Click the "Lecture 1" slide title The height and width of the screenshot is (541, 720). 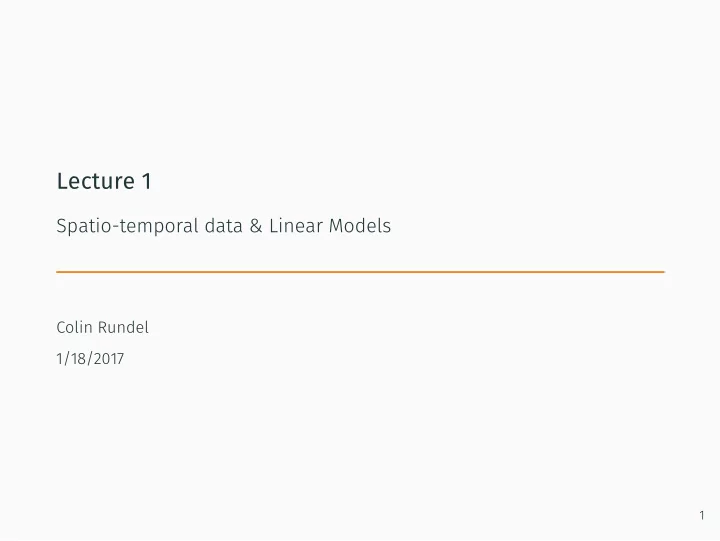(x=104, y=181)
